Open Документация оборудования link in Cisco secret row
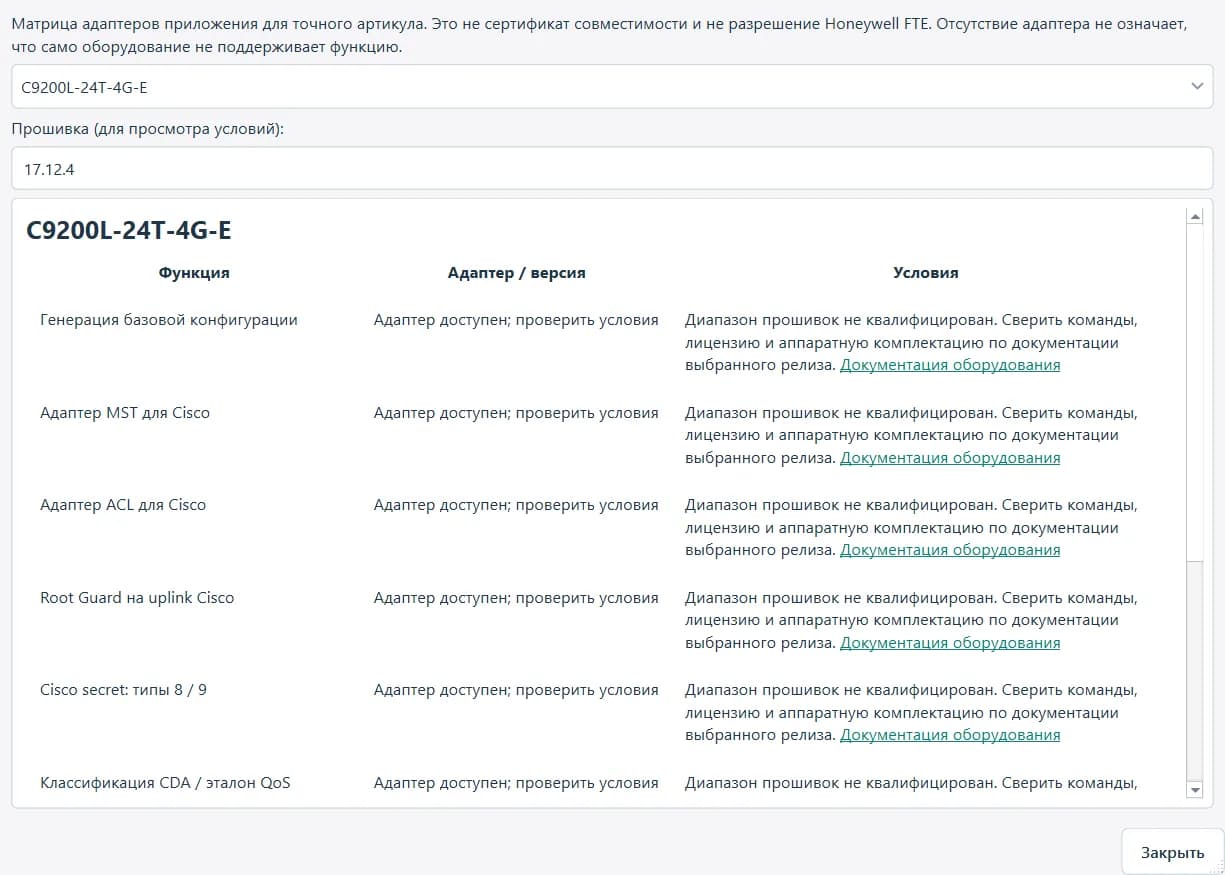The height and width of the screenshot is (875, 1225). (x=950, y=735)
